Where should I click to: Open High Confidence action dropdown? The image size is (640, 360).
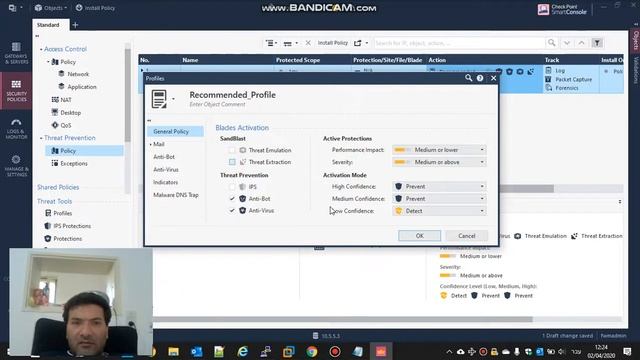[439, 187]
